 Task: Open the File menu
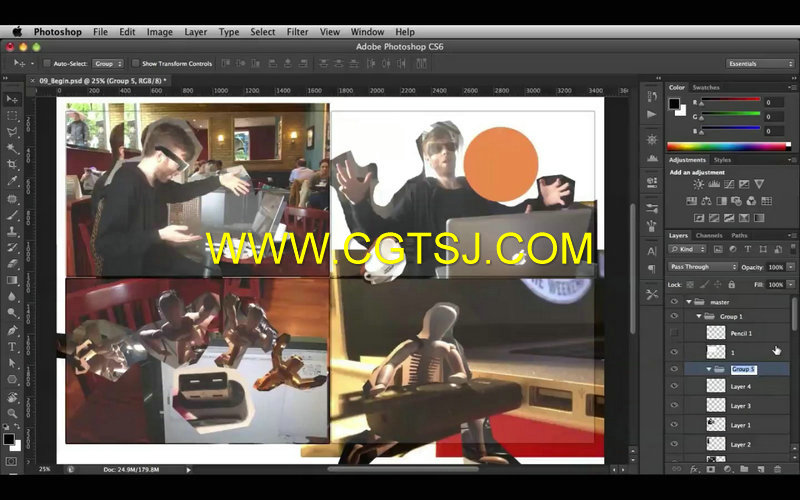click(x=101, y=32)
